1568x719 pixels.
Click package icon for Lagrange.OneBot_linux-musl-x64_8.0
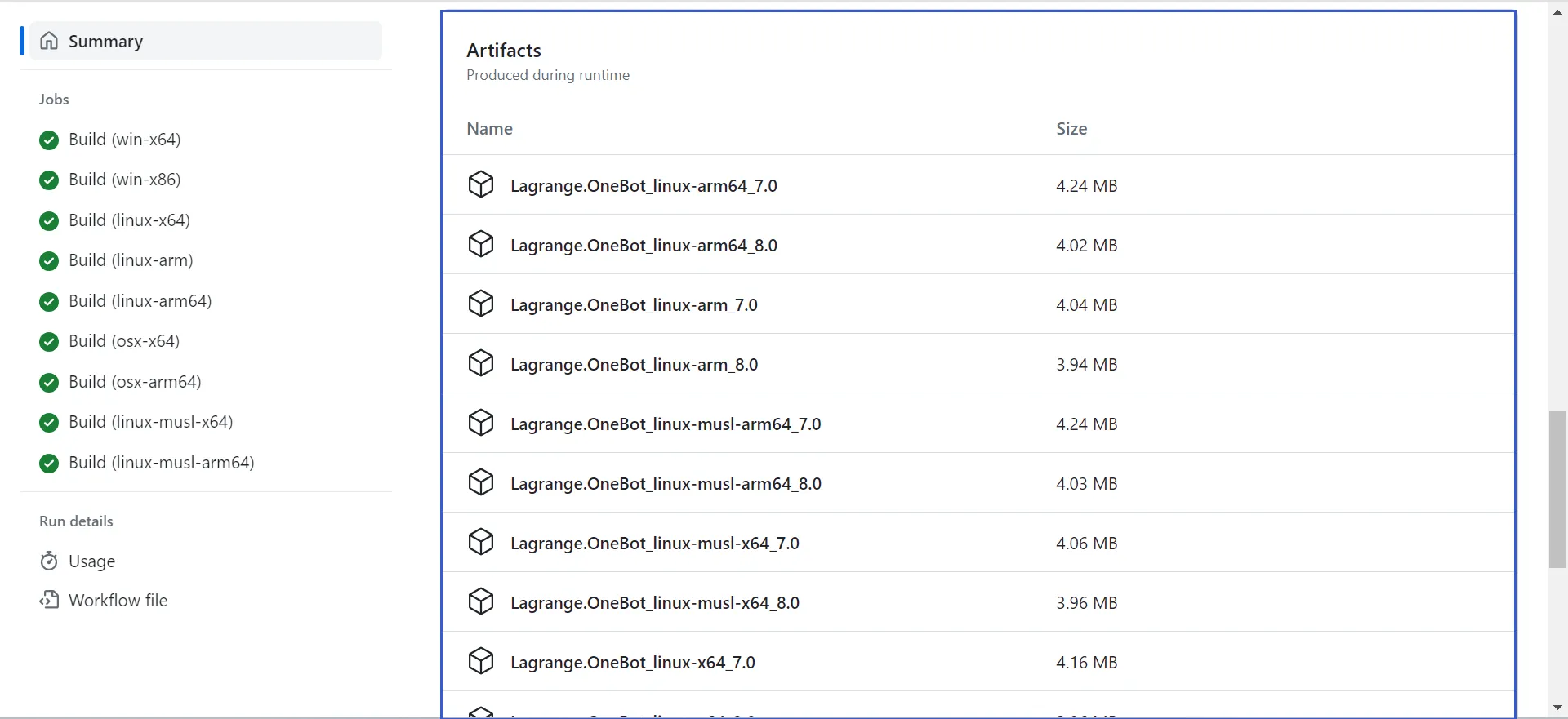click(481, 601)
